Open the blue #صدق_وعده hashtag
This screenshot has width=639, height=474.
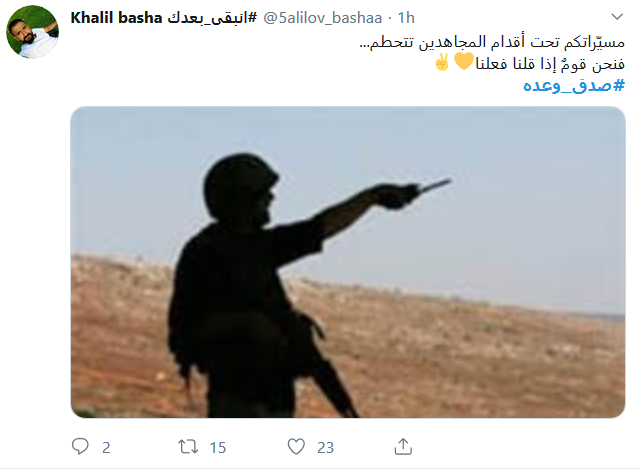[x=574, y=85]
